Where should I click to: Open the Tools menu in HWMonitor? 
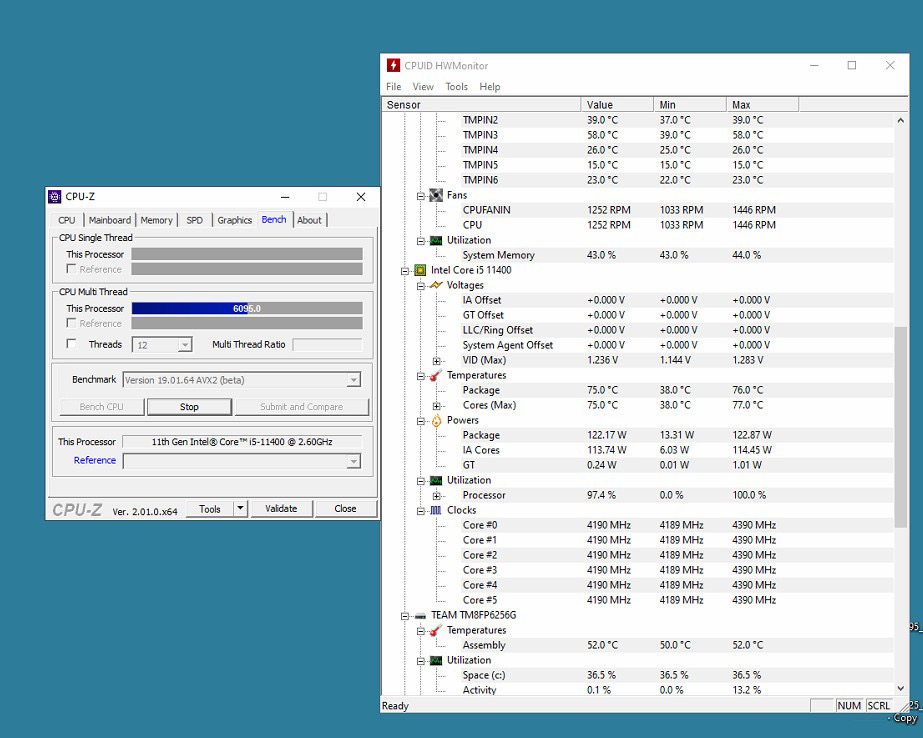pos(456,87)
